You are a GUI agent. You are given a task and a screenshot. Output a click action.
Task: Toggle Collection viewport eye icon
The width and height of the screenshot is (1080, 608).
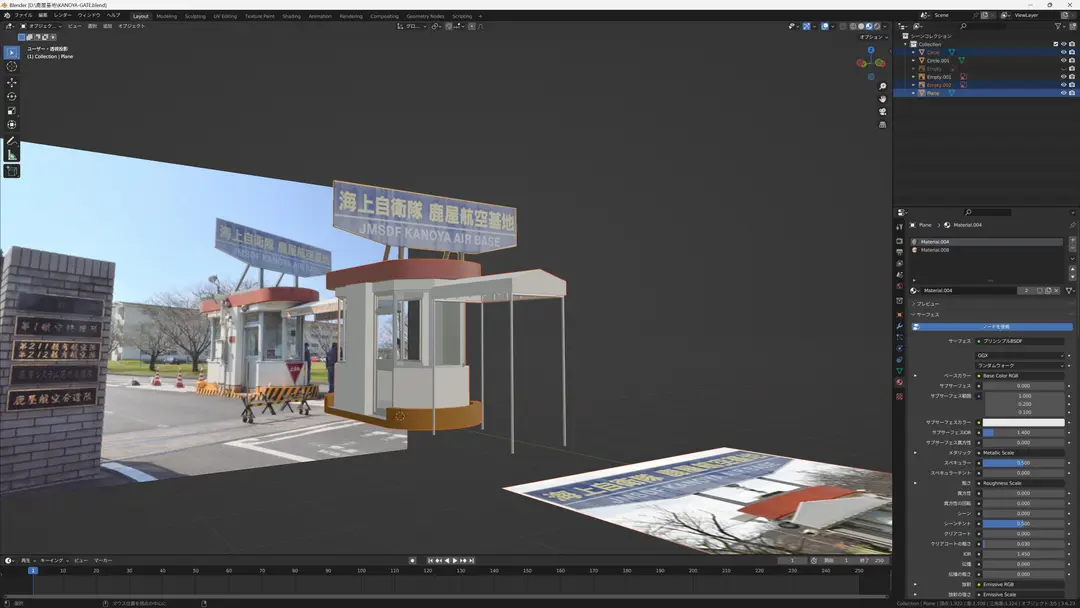tap(1063, 44)
